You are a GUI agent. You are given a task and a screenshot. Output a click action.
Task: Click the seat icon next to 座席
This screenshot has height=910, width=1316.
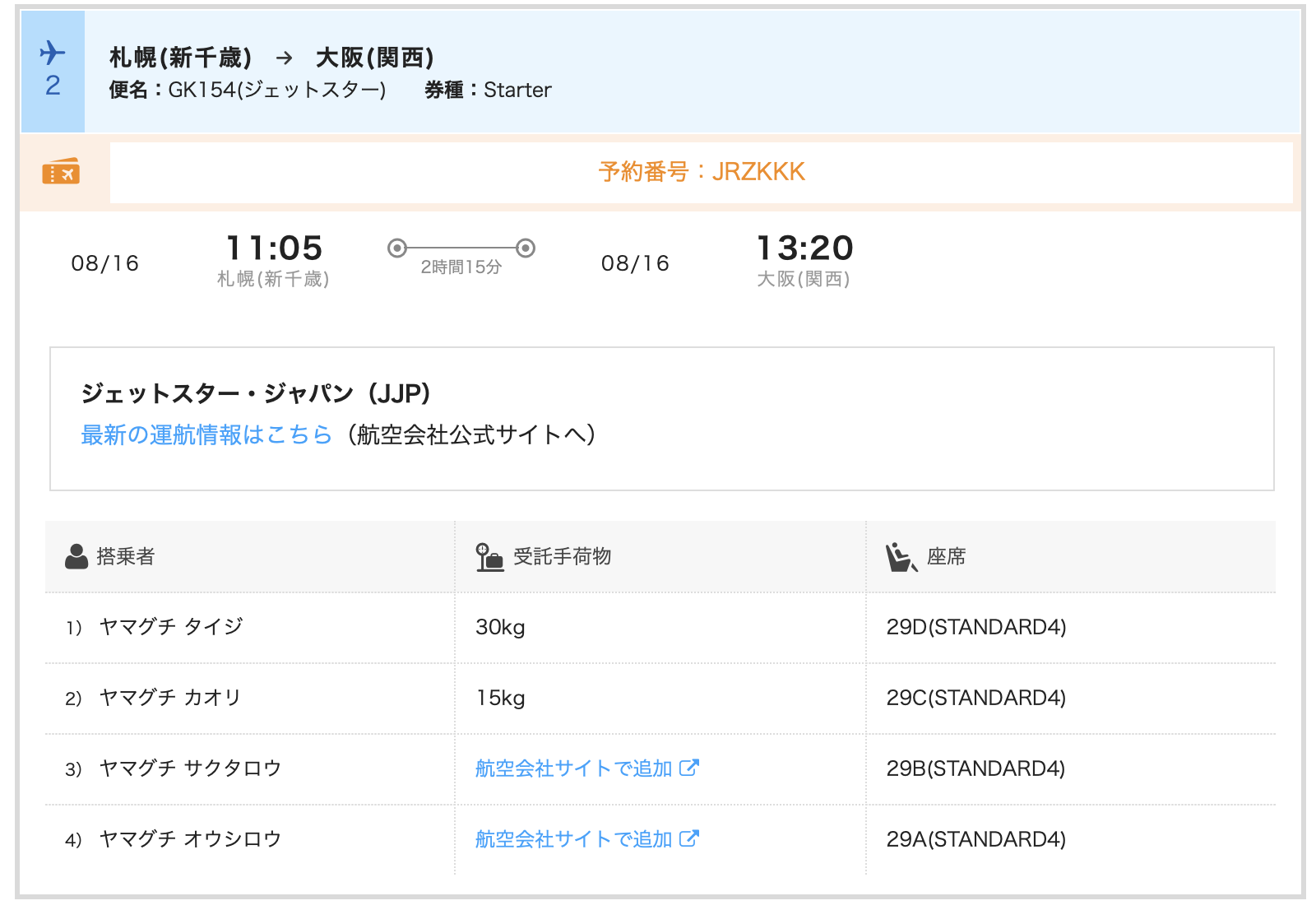tap(901, 557)
